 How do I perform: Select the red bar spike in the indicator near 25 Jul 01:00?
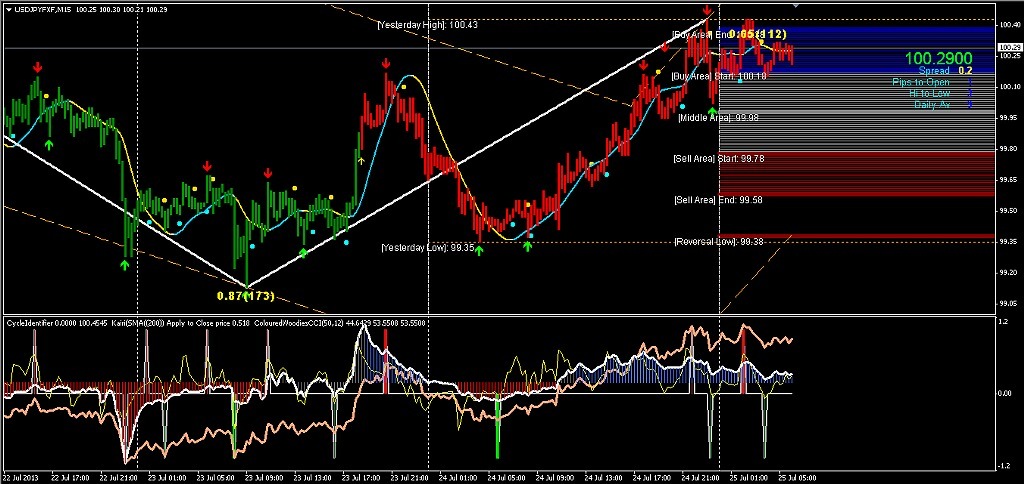[743, 359]
